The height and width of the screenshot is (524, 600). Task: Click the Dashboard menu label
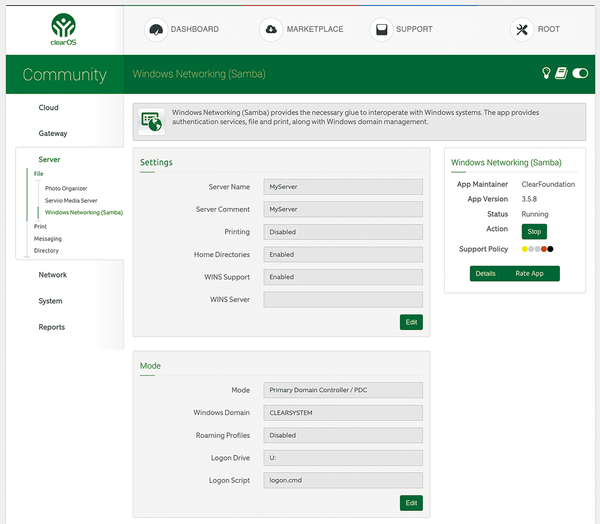[195, 29]
